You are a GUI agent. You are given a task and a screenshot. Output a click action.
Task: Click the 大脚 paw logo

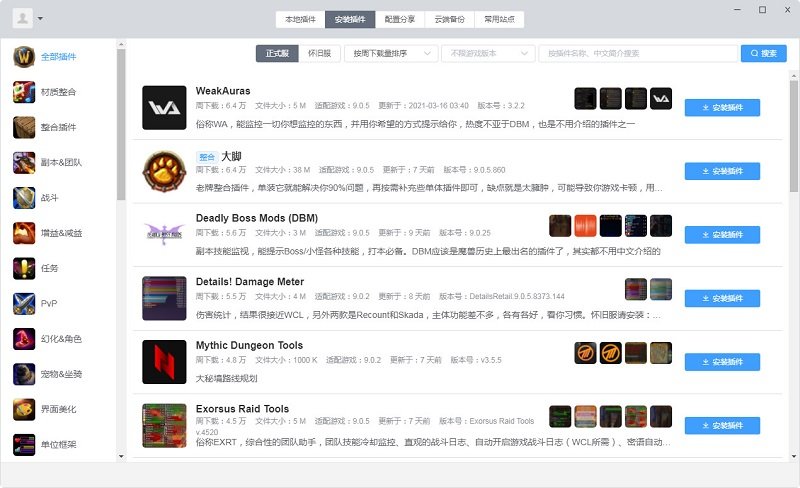pos(164,171)
